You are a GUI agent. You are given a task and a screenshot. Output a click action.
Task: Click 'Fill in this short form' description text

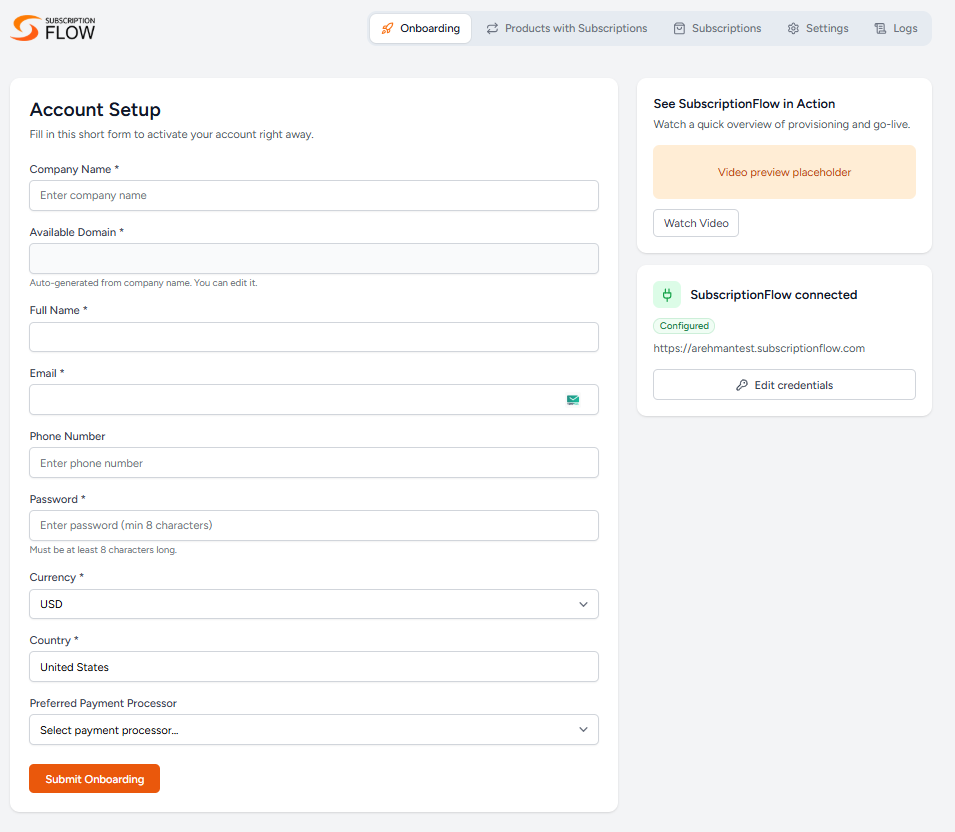(171, 134)
